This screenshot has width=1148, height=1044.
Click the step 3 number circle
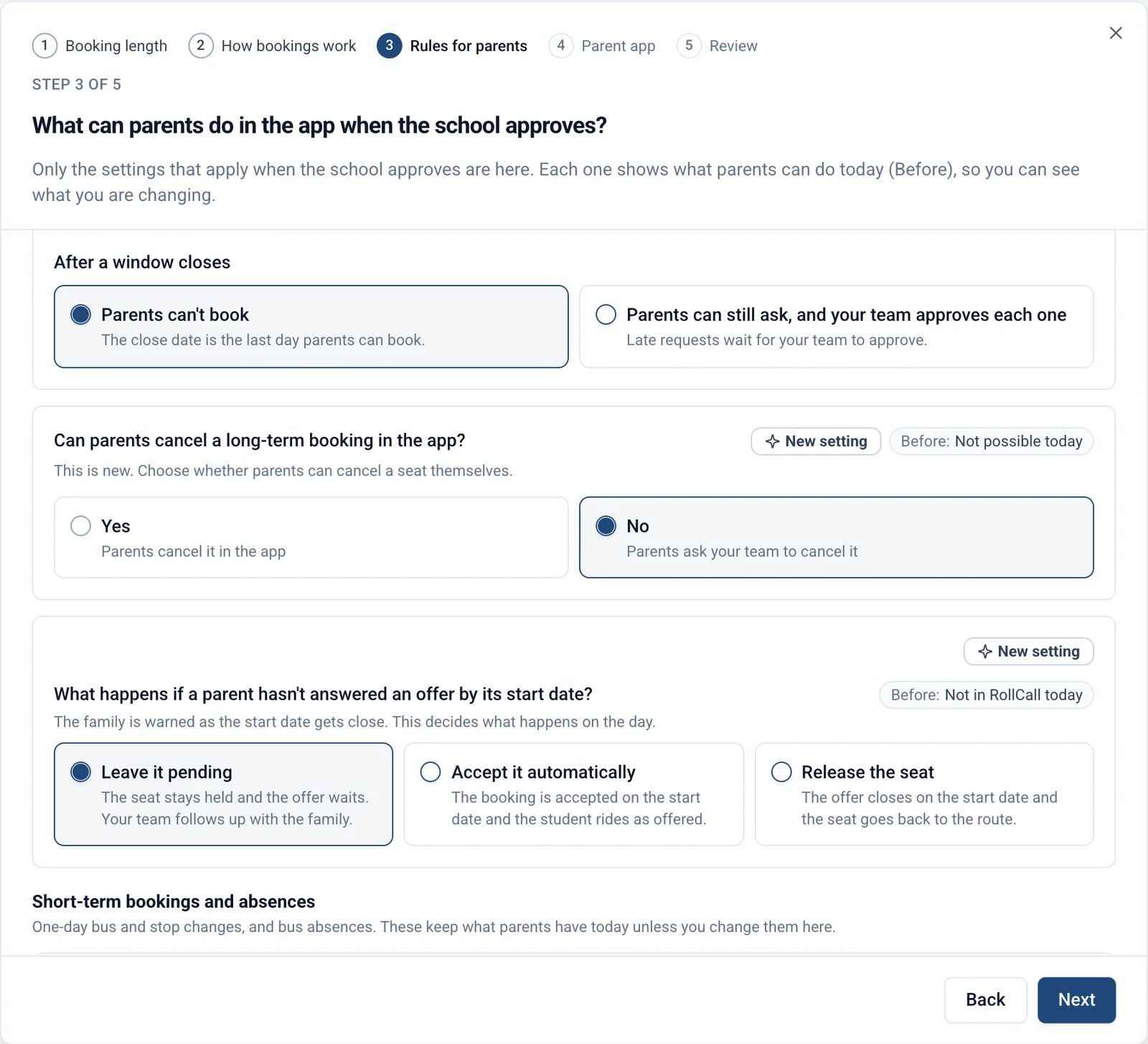[x=389, y=46]
